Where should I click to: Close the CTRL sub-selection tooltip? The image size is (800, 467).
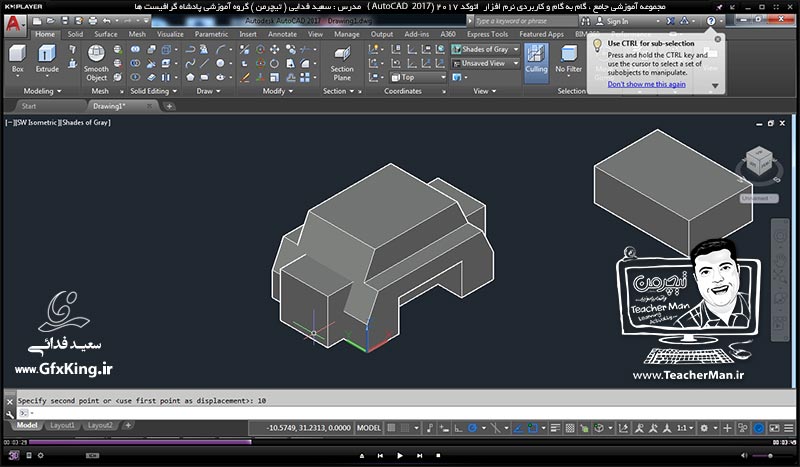click(718, 39)
